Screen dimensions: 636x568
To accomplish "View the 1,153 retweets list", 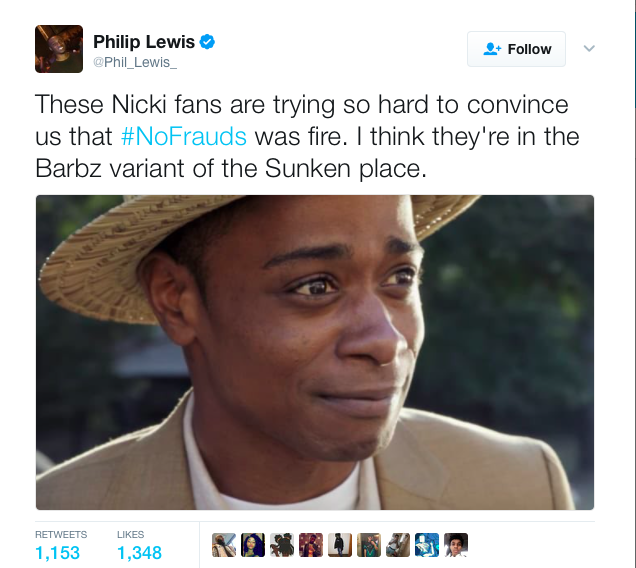I will click(x=61, y=546).
